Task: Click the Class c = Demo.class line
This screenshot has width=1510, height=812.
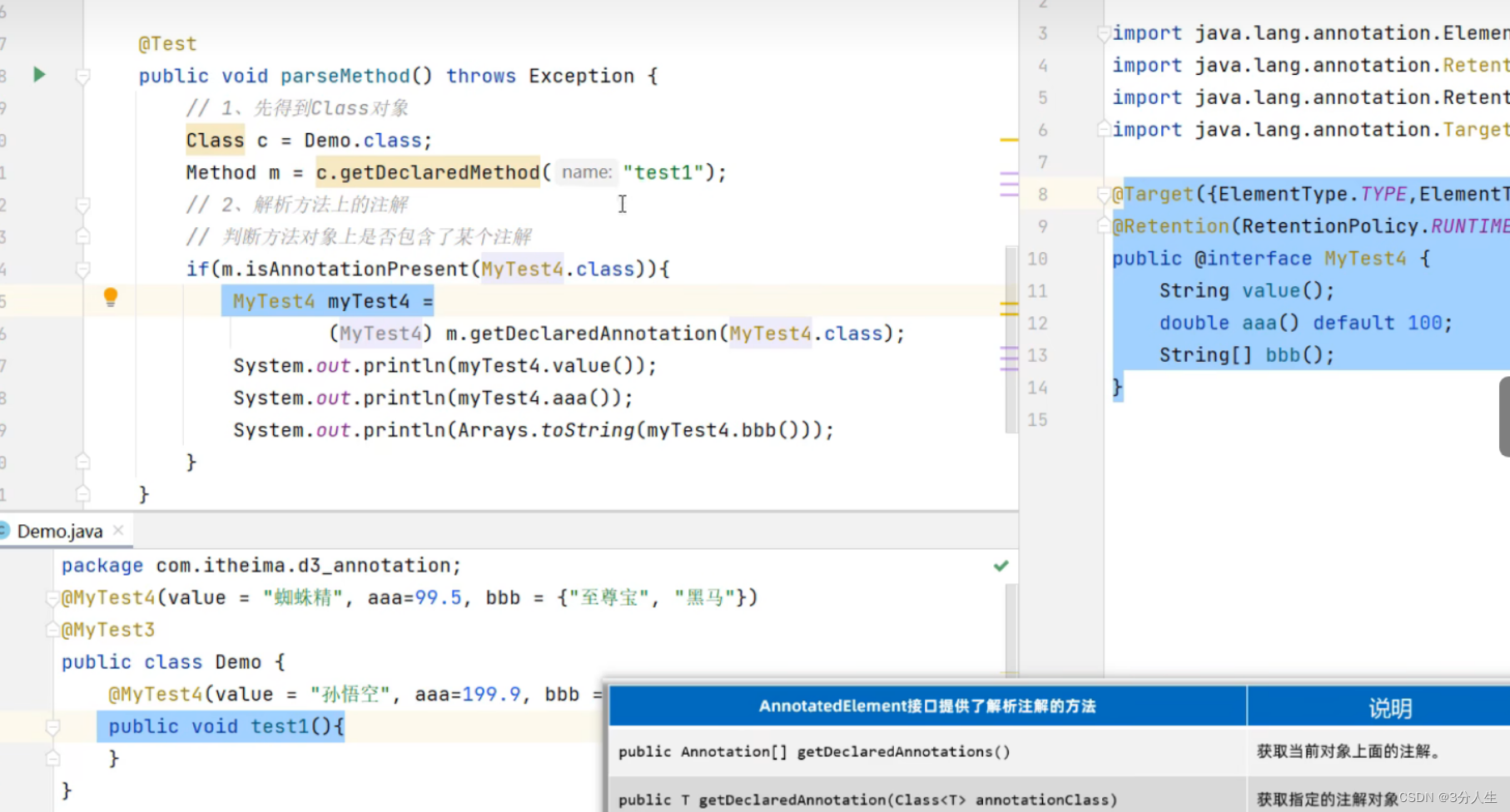Action: tap(309, 141)
